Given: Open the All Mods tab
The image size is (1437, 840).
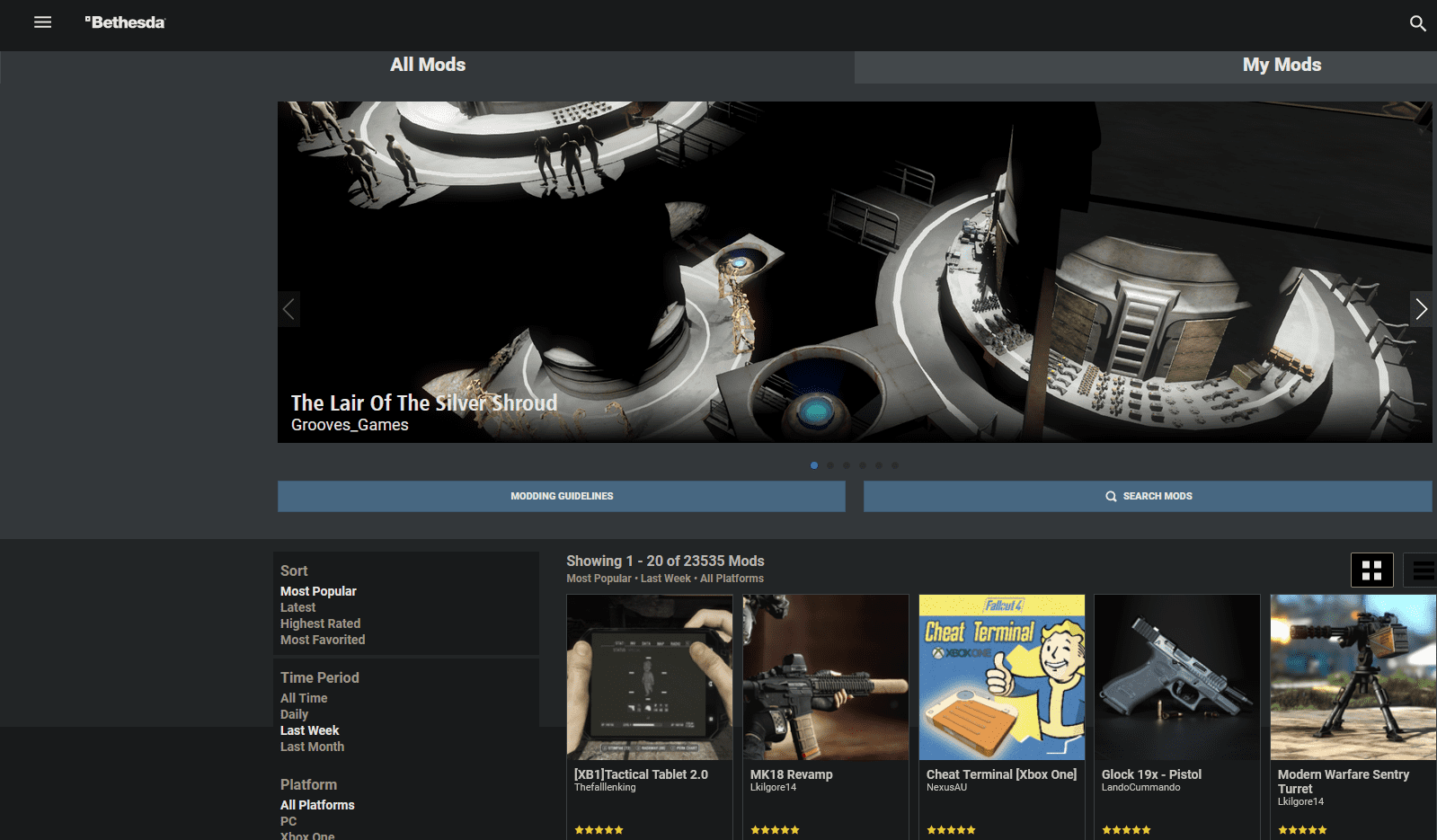Looking at the screenshot, I should click(428, 66).
